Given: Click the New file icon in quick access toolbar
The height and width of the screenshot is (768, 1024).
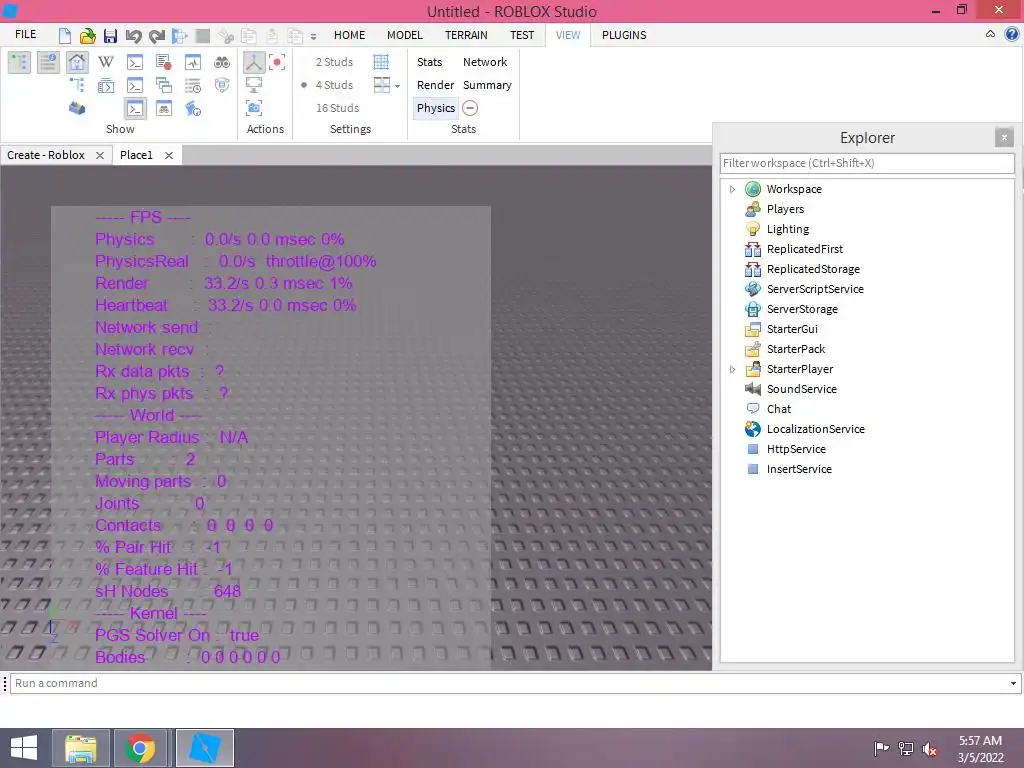Looking at the screenshot, I should coord(65,35).
